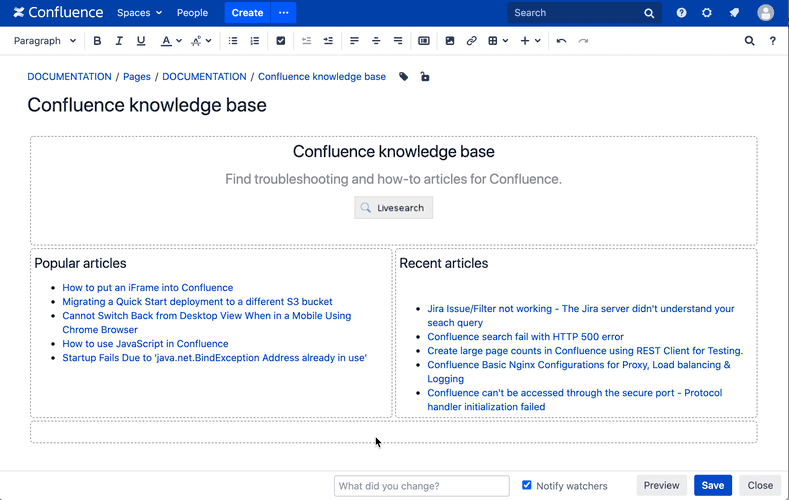Open 'How to use JavaScript in Confluence' link
Screen dimensions: 789x500
145,344
